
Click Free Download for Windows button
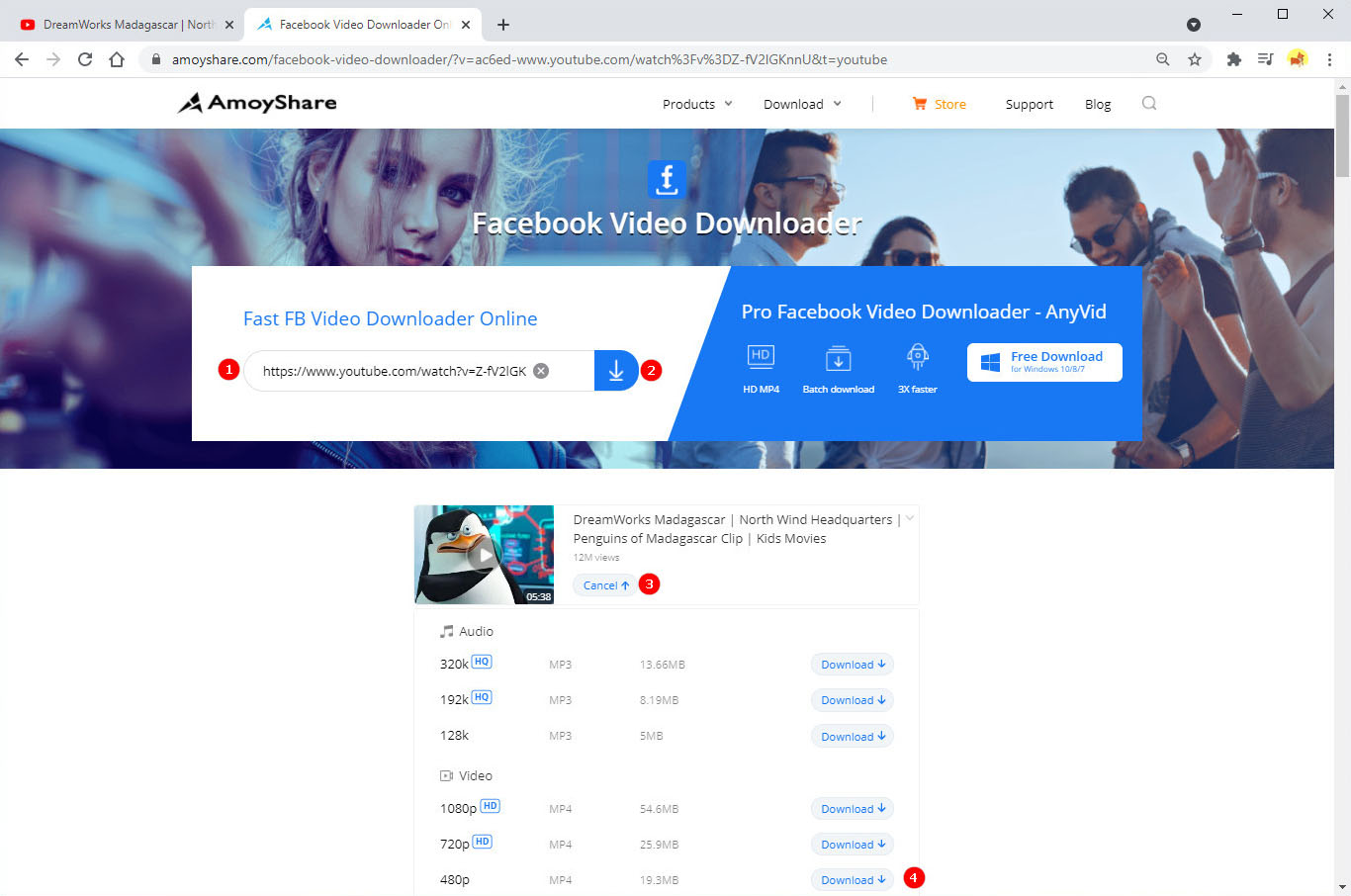coord(1044,362)
